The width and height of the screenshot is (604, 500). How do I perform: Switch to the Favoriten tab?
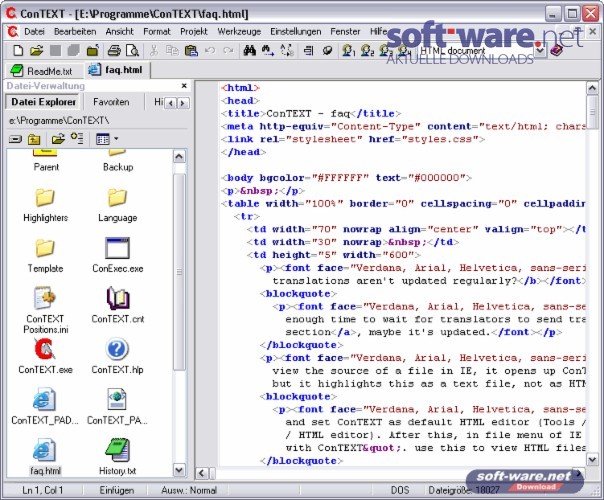point(111,102)
